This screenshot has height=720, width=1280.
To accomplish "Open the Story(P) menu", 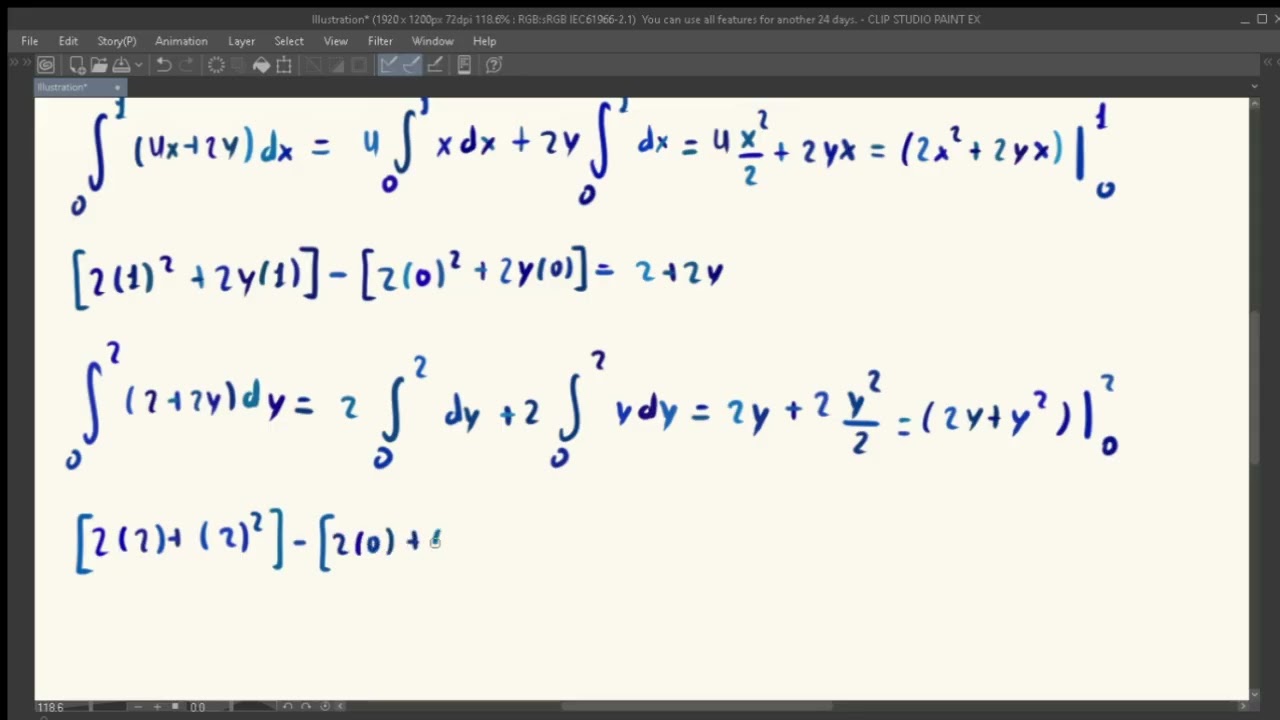I will pos(117,41).
